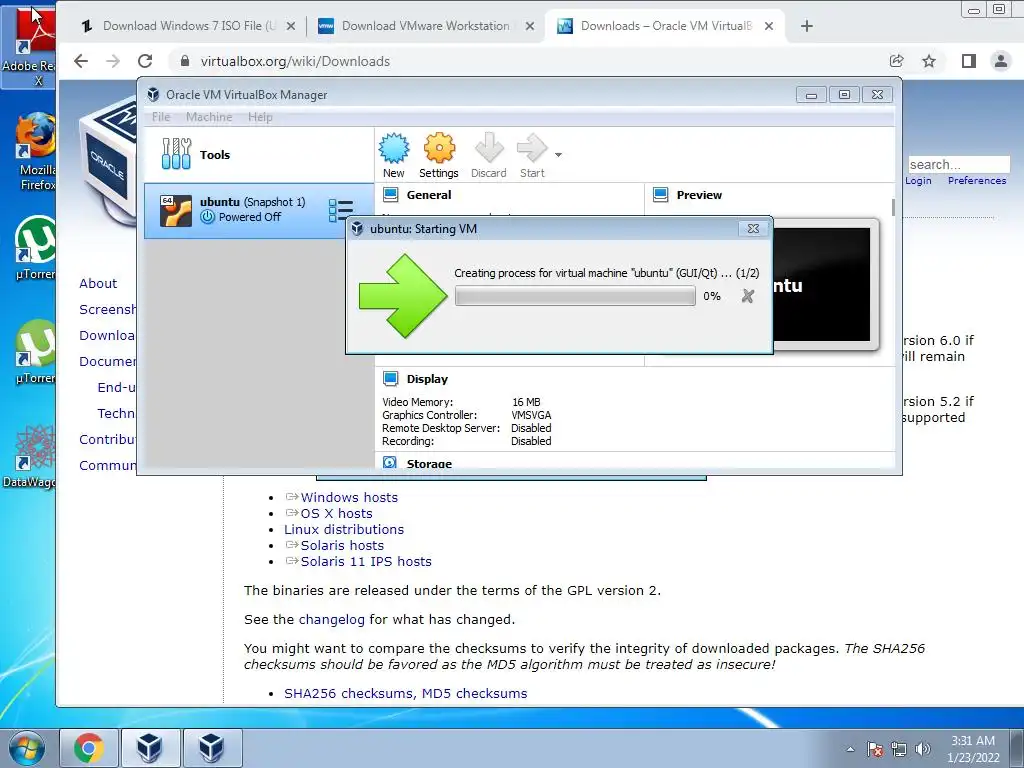Click the Chrome address bar URL
This screenshot has height=768, width=1024.
(x=295, y=61)
